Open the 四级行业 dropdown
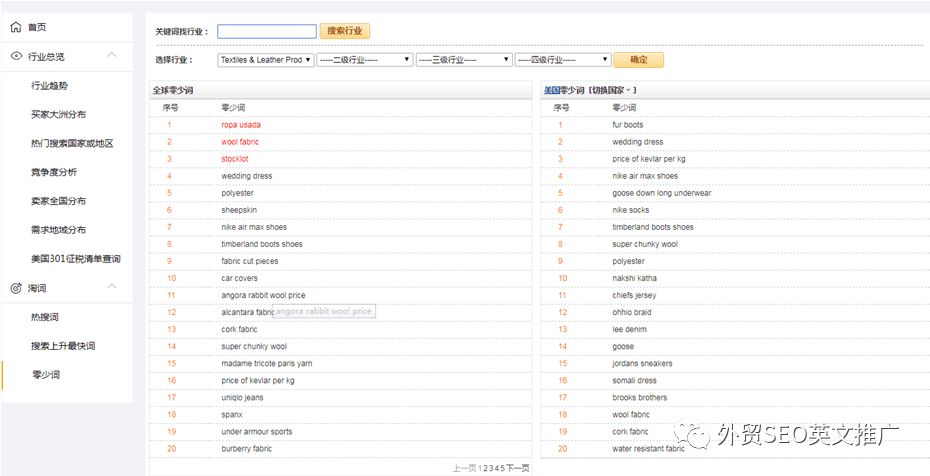 (x=563, y=60)
